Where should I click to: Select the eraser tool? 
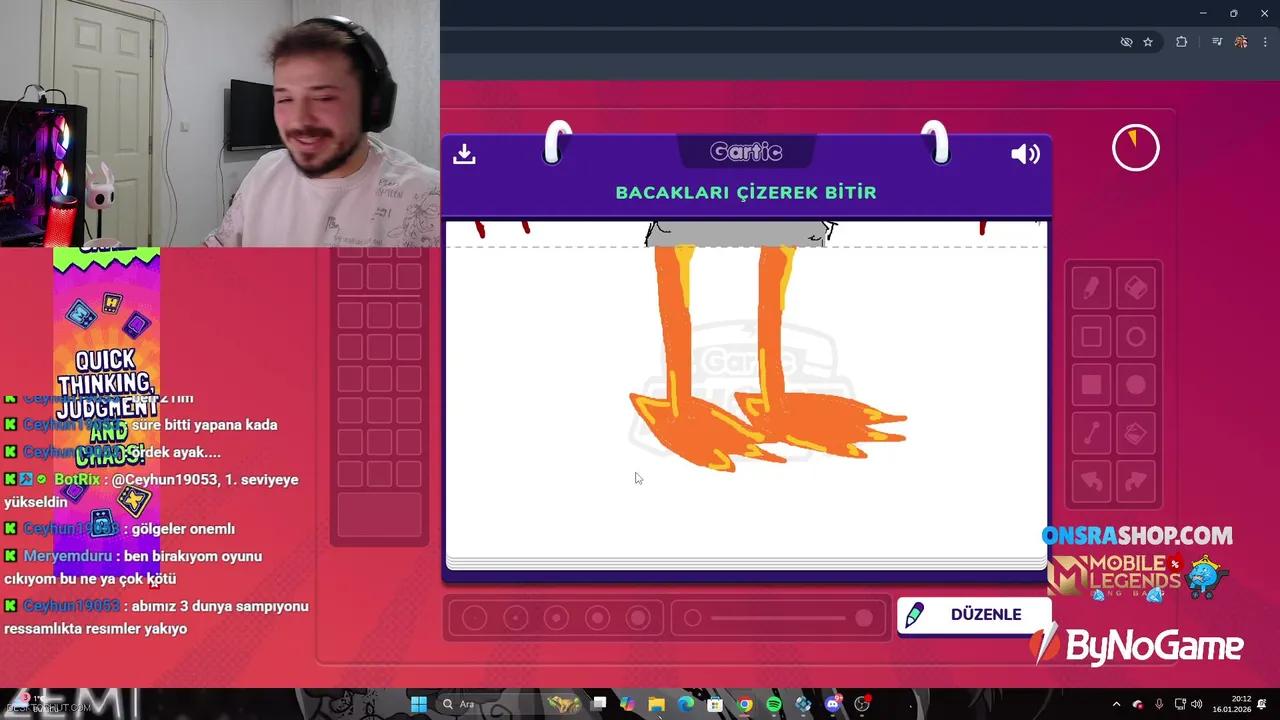(x=1135, y=288)
